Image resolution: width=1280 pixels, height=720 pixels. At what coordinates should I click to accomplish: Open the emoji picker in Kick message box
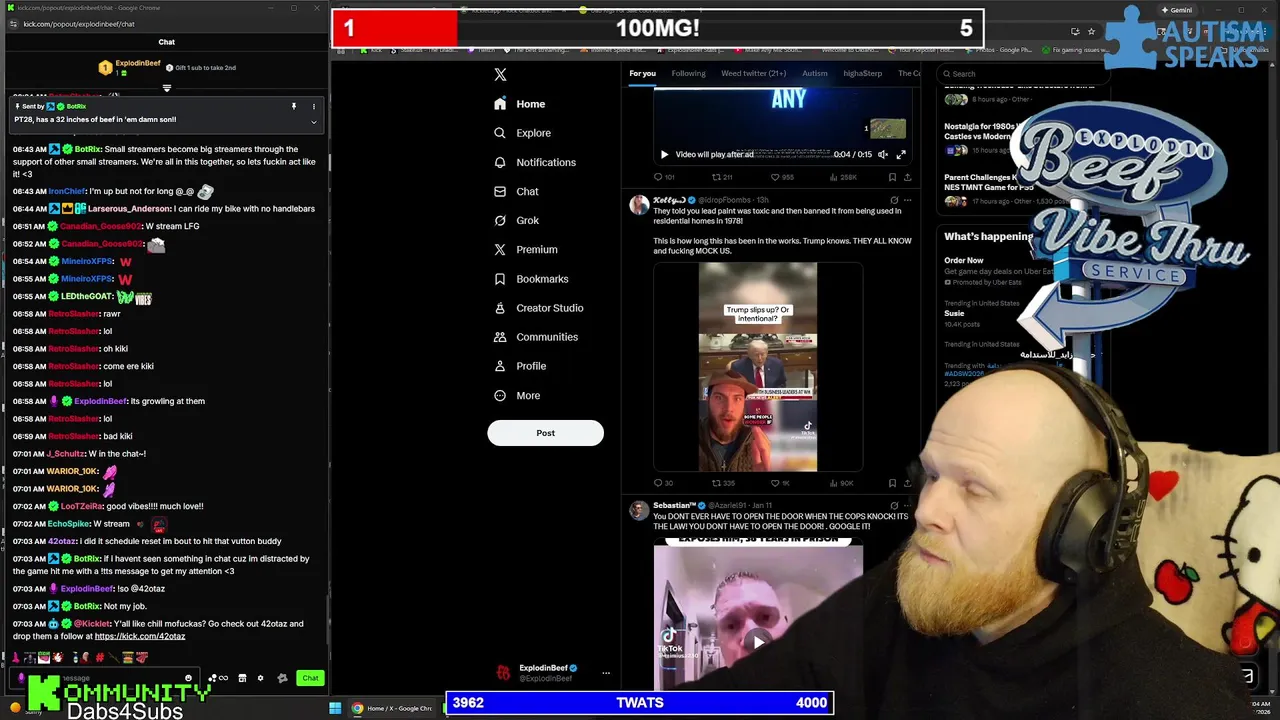pyautogui.click(x=188, y=678)
